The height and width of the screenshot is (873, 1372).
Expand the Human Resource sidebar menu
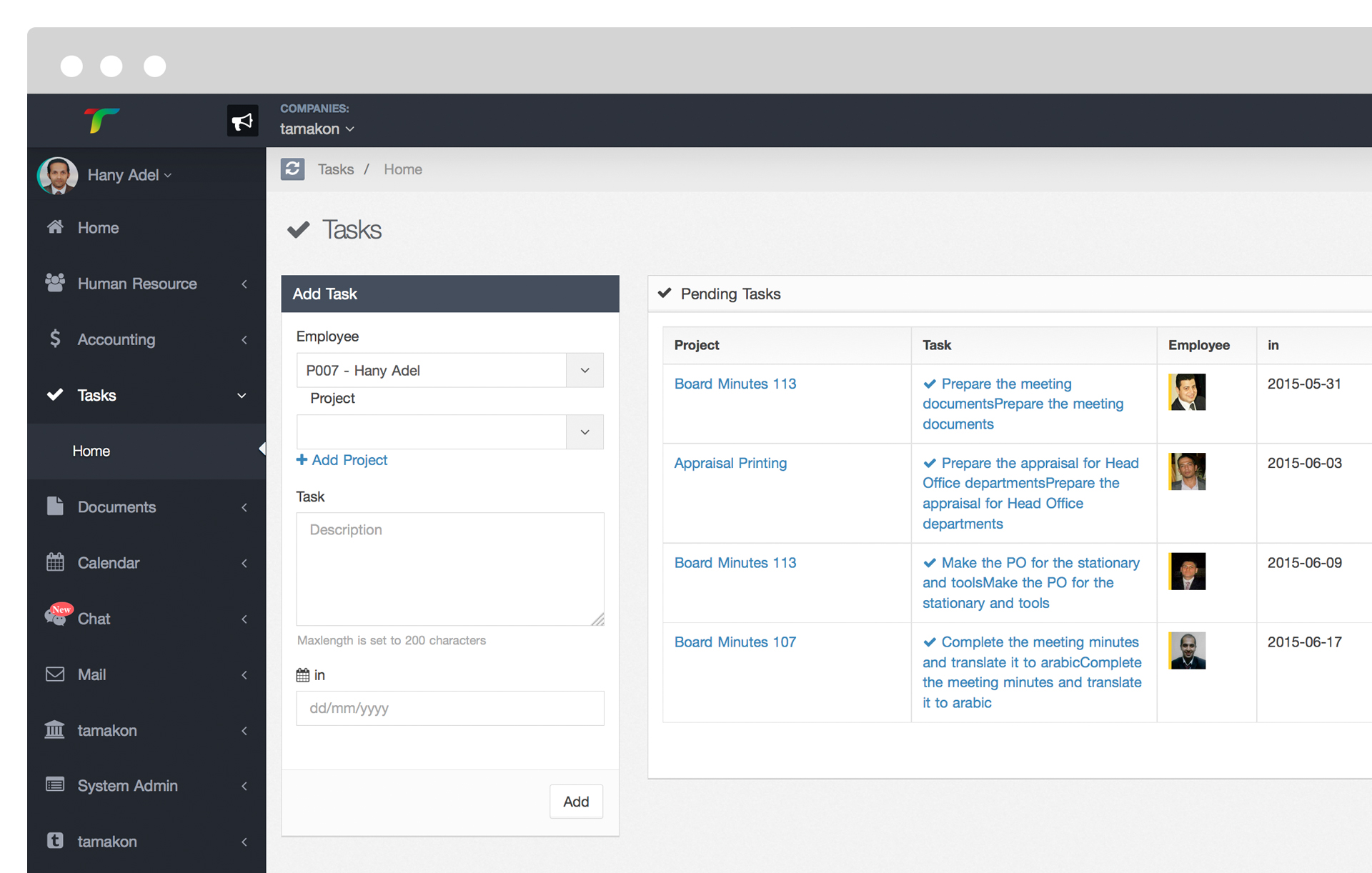click(137, 284)
